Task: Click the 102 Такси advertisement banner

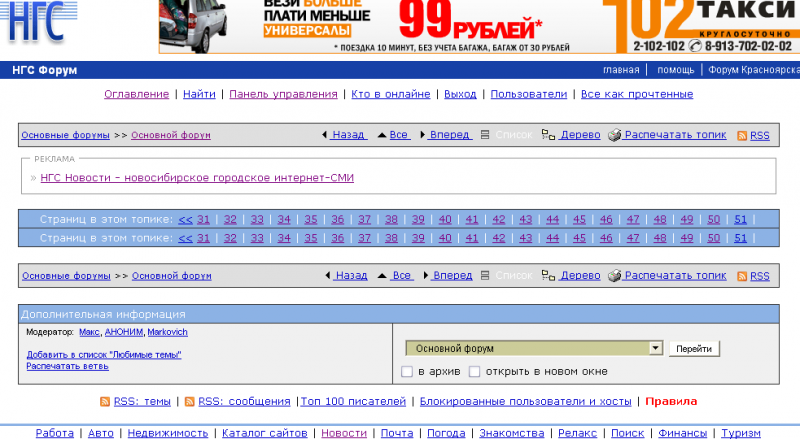Action: pos(700,27)
